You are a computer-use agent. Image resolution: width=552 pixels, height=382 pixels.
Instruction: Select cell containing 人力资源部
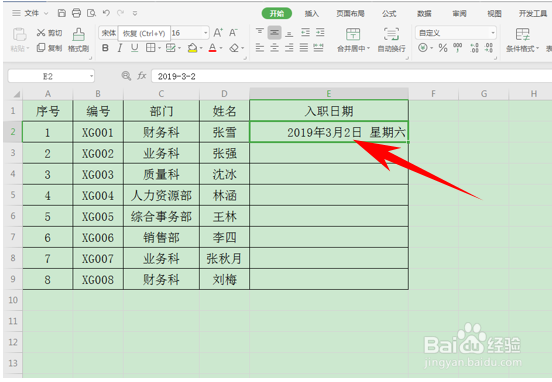tap(161, 195)
